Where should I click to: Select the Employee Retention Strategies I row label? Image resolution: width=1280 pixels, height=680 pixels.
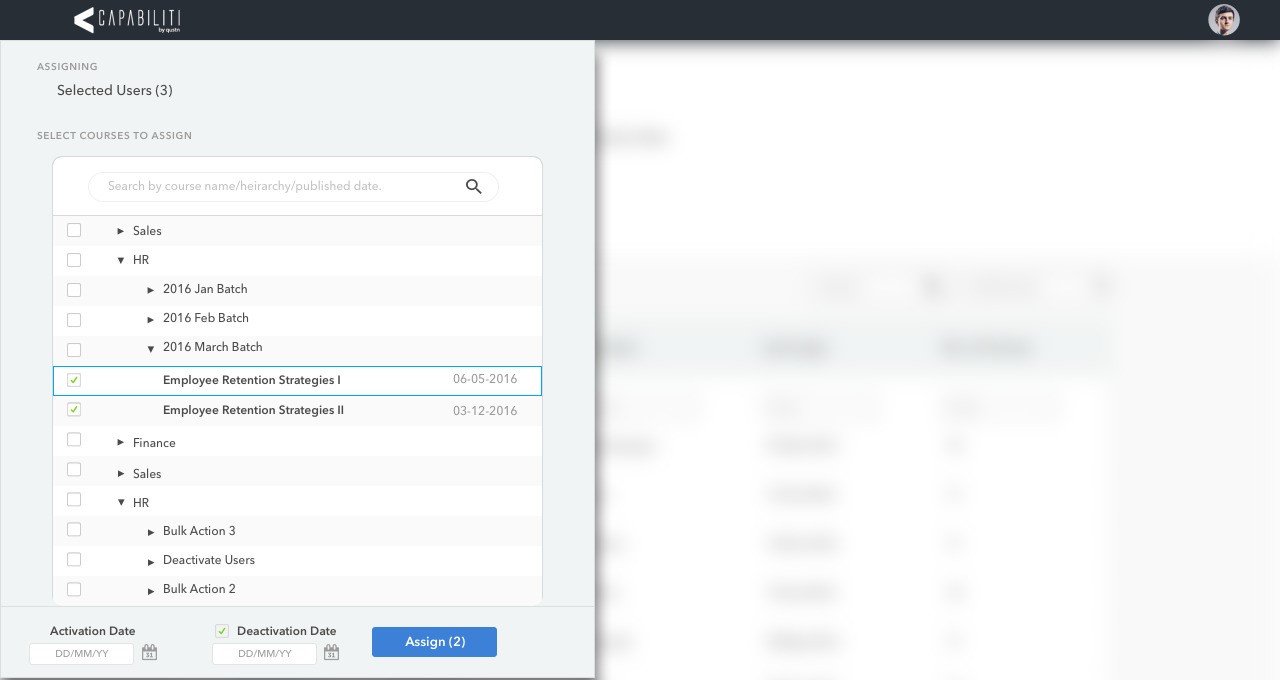pyautogui.click(x=252, y=380)
